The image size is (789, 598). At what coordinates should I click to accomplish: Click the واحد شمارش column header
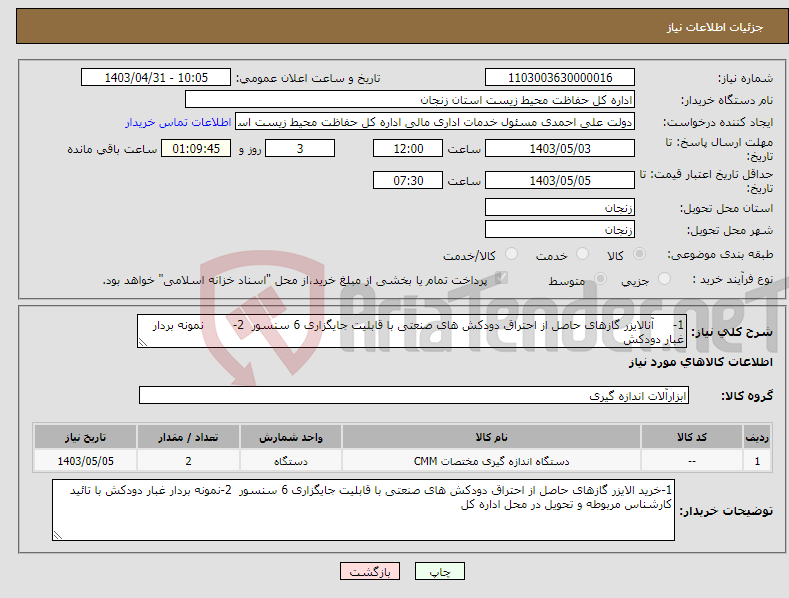(291, 437)
